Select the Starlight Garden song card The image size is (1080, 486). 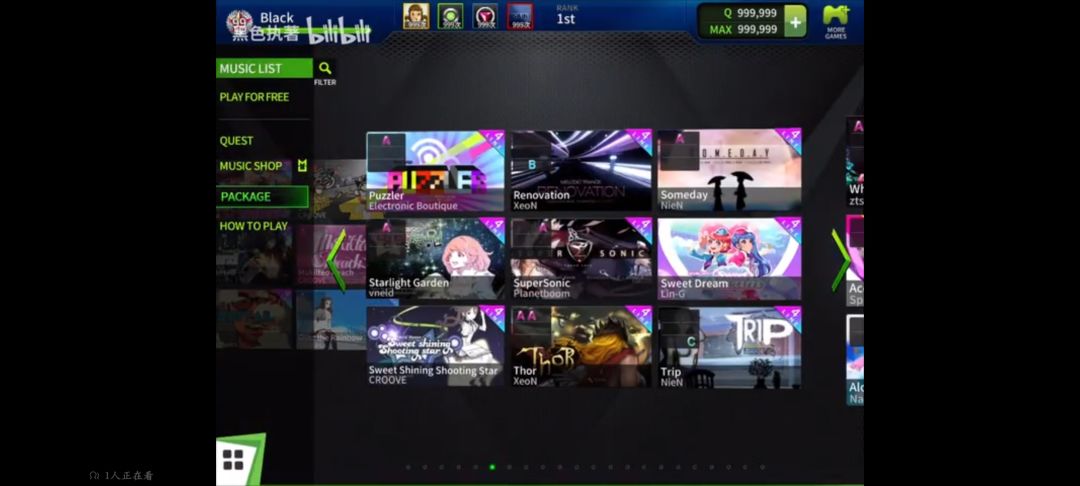pyautogui.click(x=435, y=259)
